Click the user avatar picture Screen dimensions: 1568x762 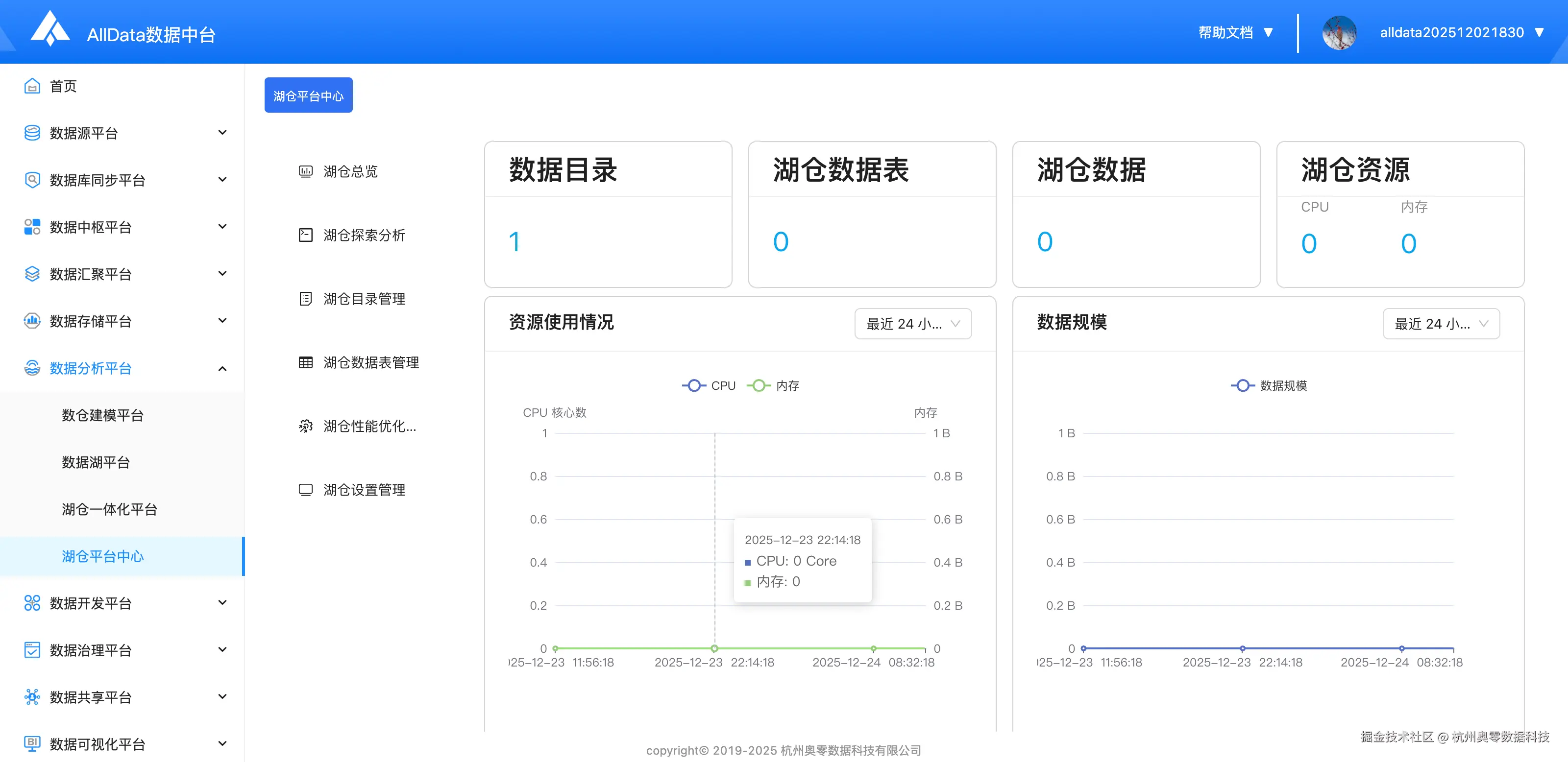(x=1339, y=32)
